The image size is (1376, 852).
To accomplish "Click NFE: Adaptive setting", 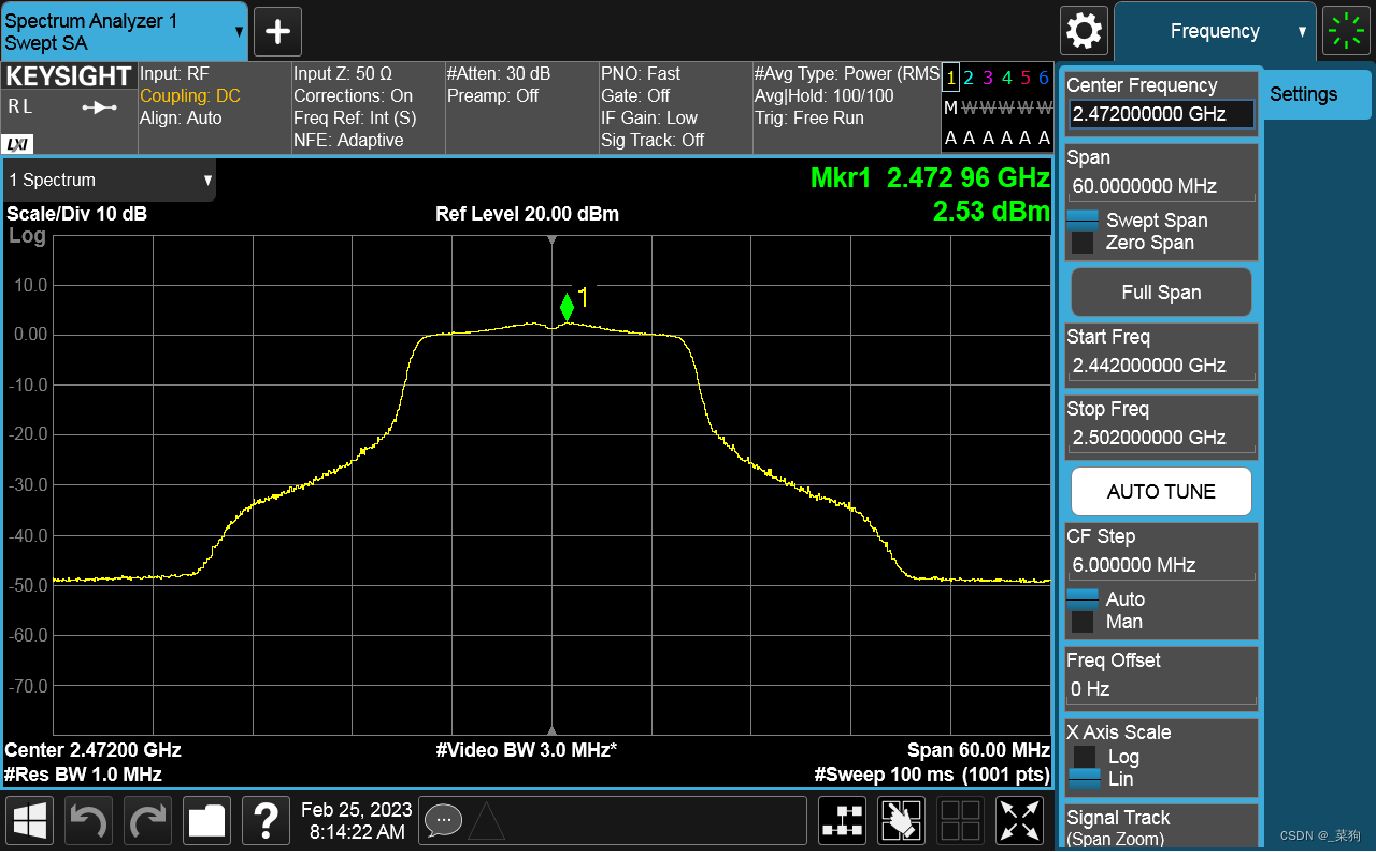I will (349, 140).
